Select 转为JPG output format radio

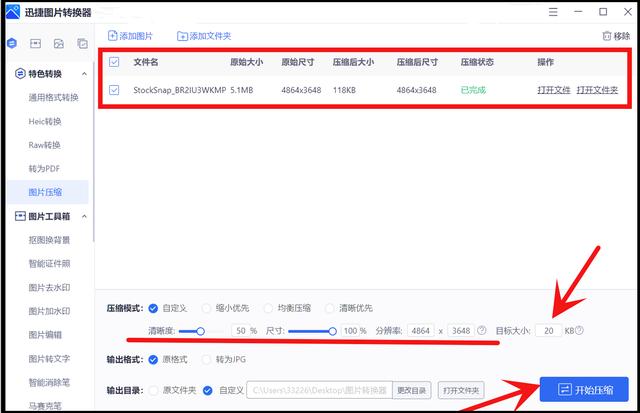(x=207, y=360)
